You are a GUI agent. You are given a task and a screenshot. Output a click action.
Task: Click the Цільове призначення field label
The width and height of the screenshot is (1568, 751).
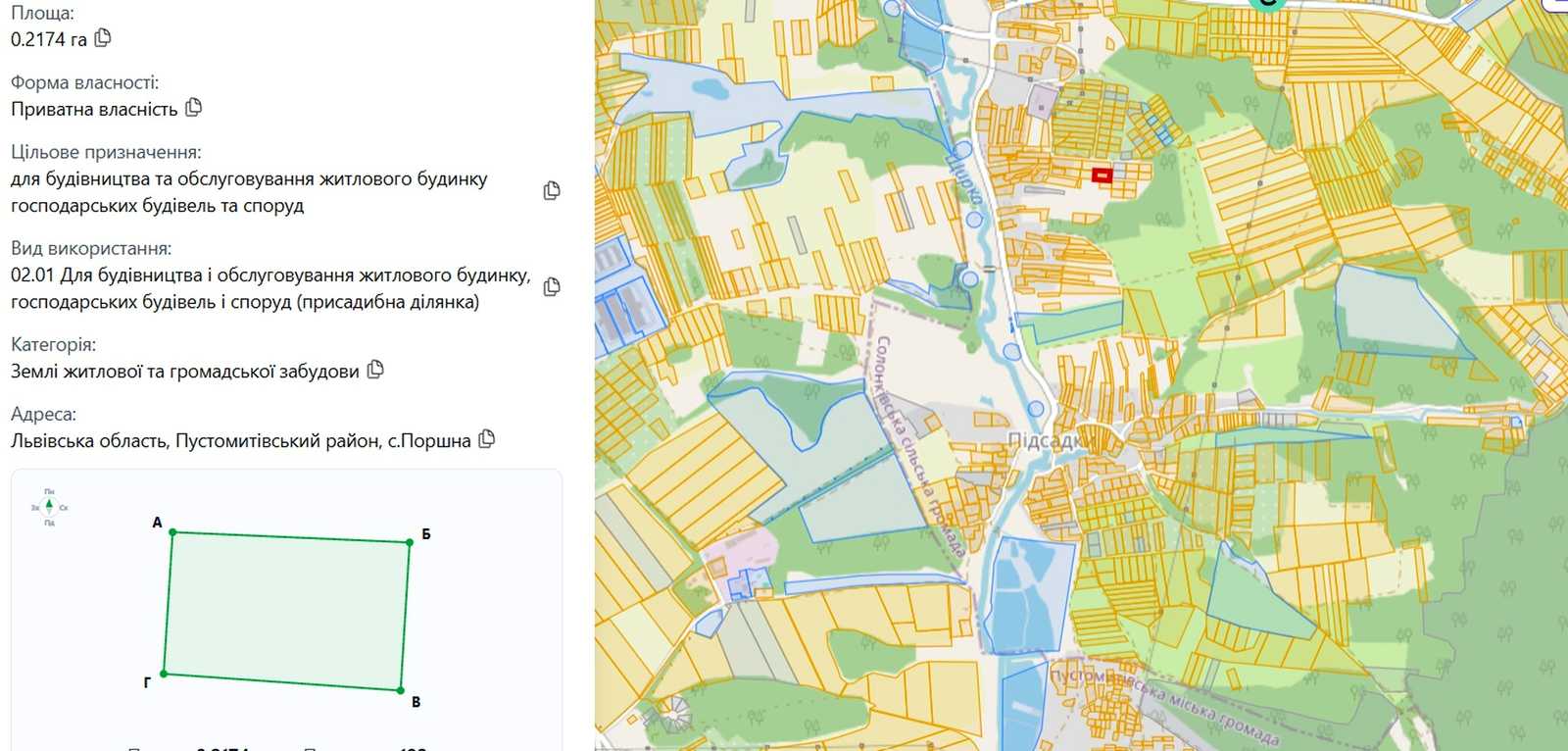106,152
